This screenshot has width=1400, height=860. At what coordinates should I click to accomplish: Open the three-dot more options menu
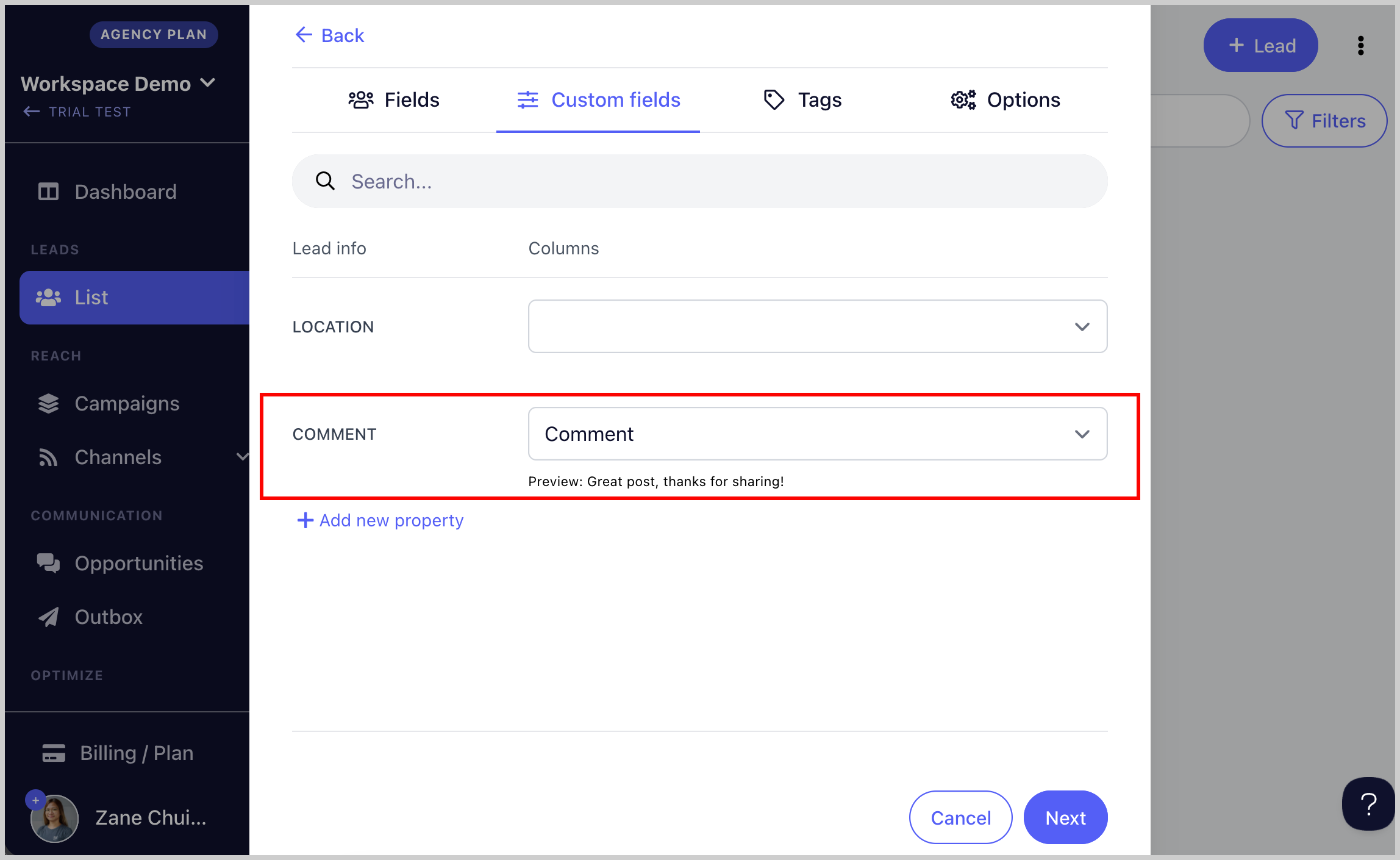click(x=1360, y=45)
